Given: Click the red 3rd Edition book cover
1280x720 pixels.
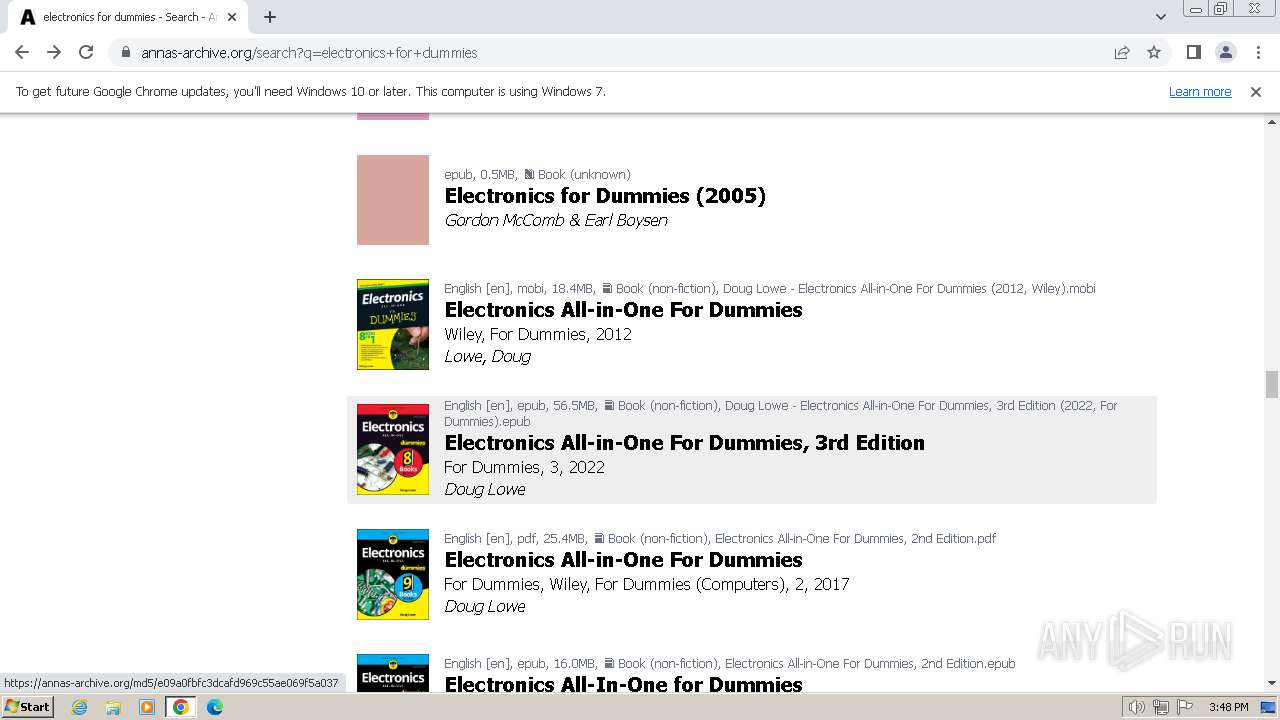Looking at the screenshot, I should coord(393,449).
